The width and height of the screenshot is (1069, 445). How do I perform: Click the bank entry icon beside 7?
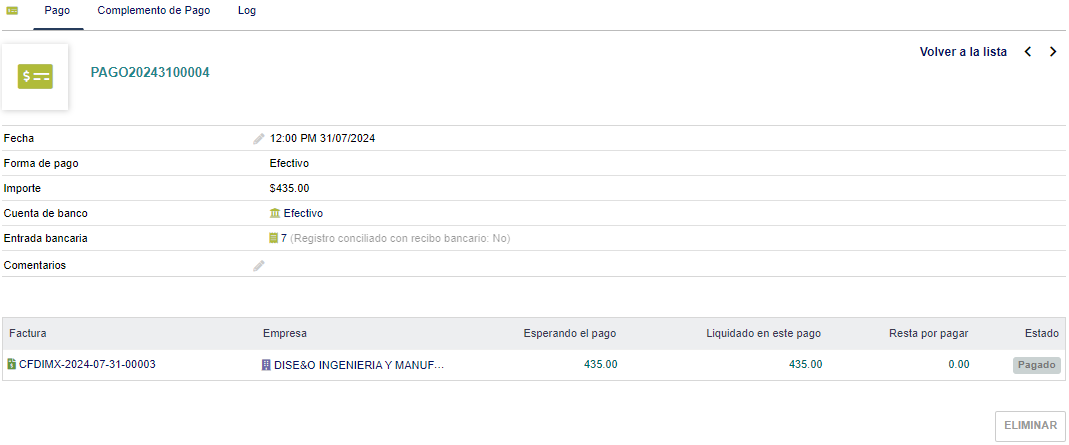click(x=274, y=239)
